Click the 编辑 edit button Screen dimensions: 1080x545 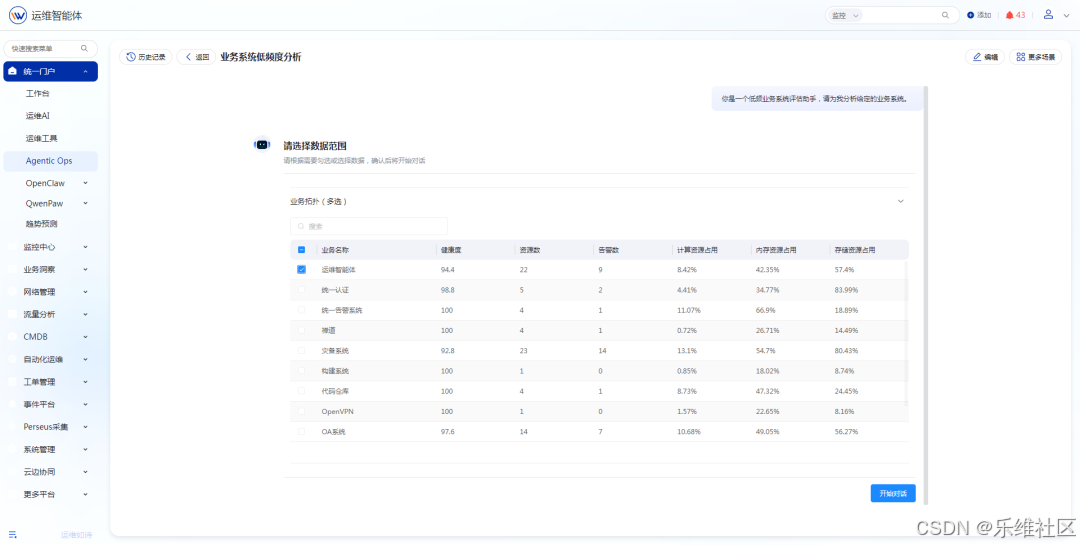click(x=984, y=57)
